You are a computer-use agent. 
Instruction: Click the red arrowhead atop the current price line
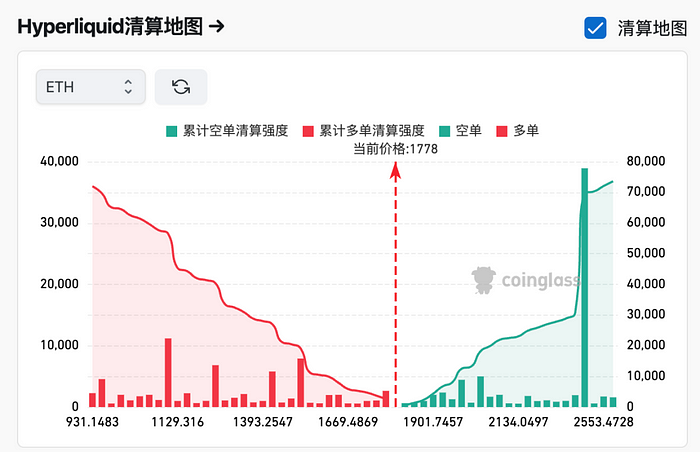[396, 170]
